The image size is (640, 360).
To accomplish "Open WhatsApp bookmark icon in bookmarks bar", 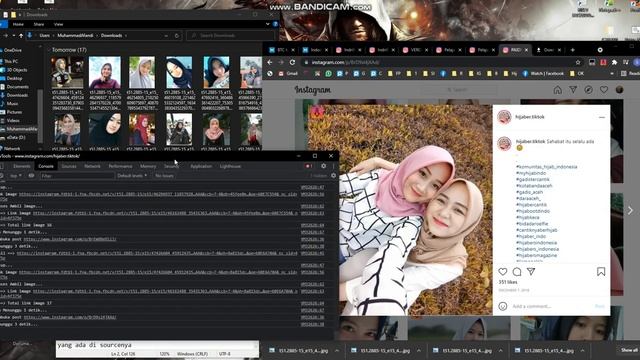I will [x=329, y=74].
